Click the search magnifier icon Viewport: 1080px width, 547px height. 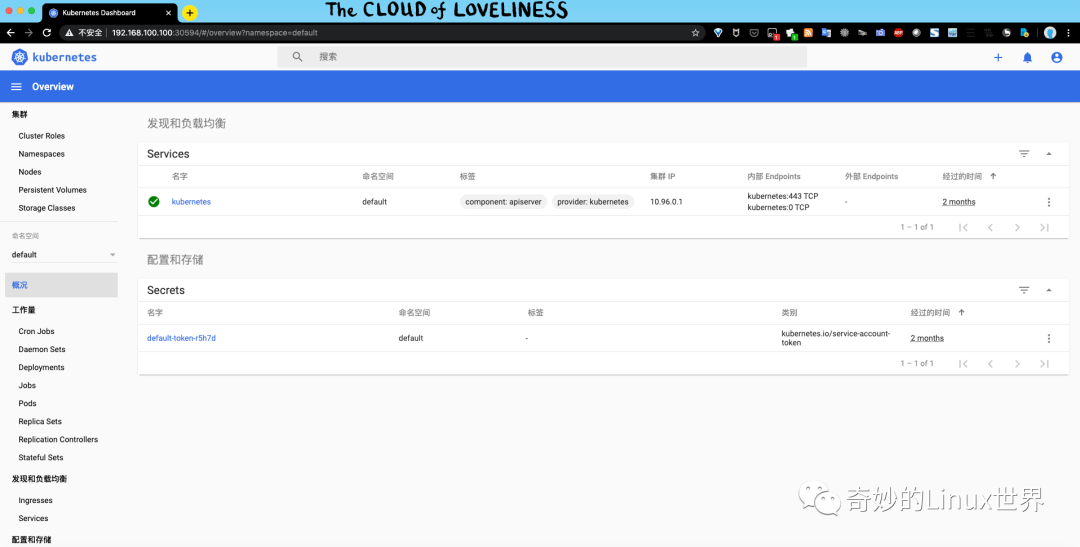298,56
